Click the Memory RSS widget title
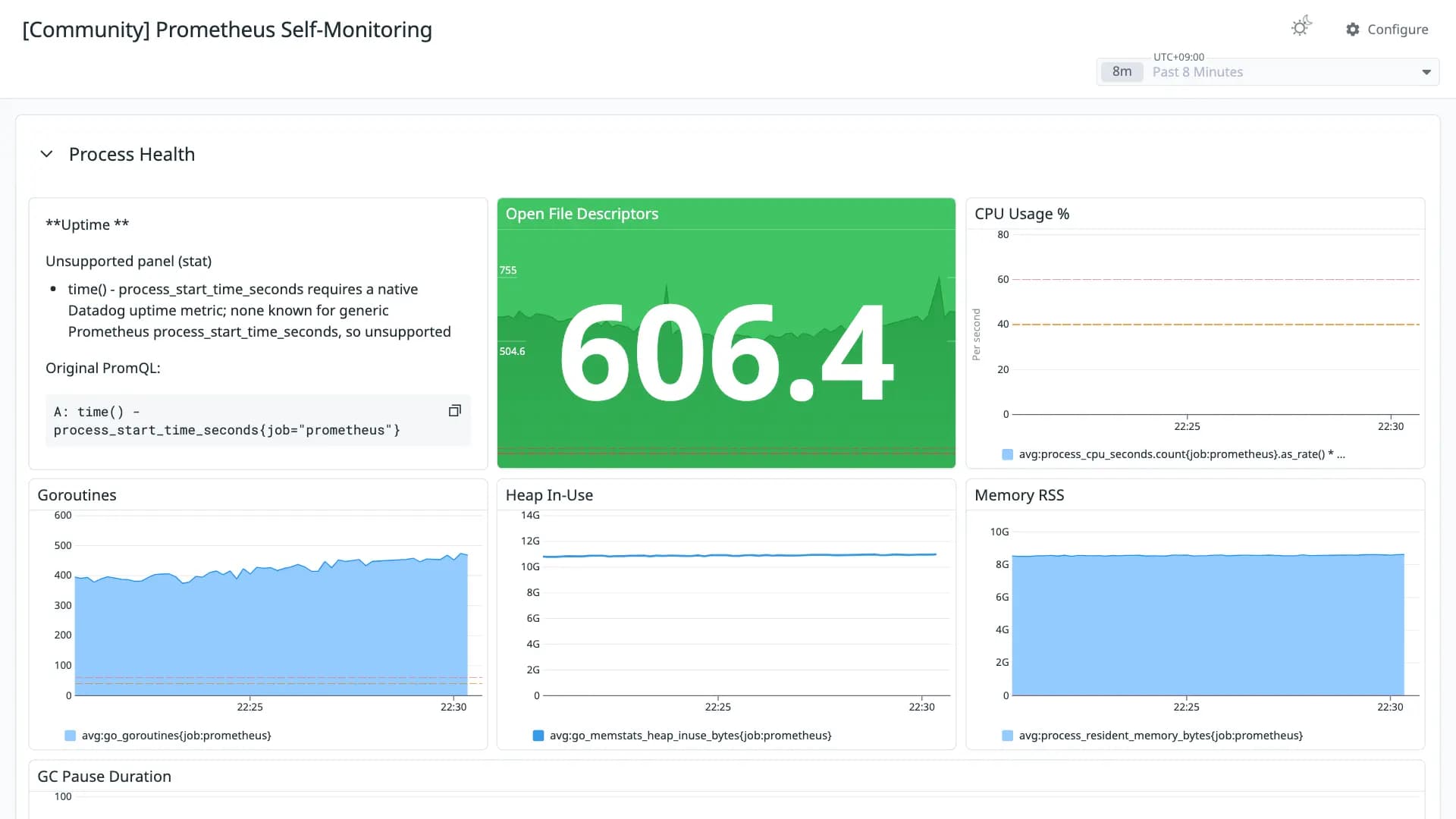 click(x=1019, y=495)
